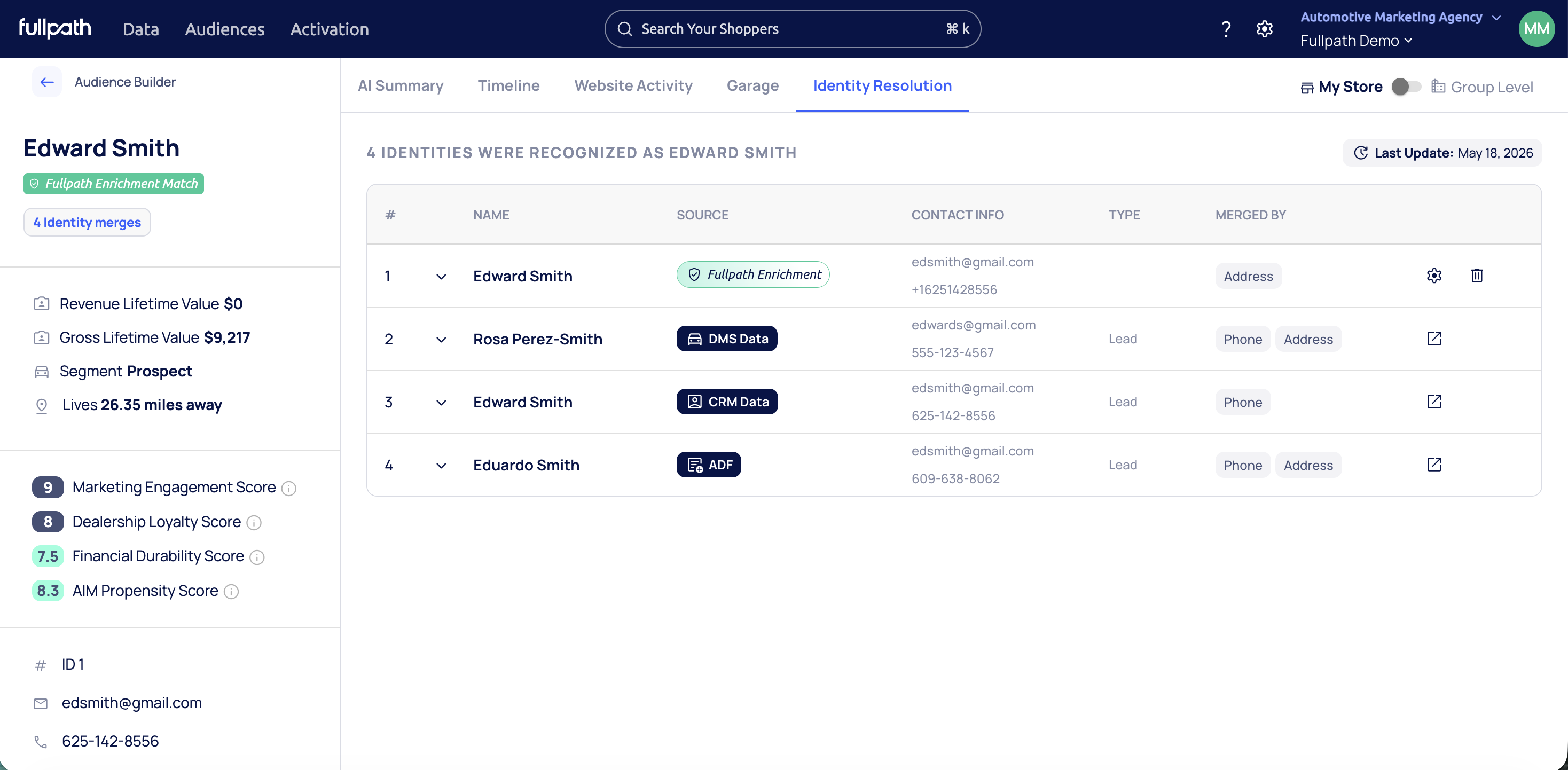Open the Data menu

tap(140, 29)
